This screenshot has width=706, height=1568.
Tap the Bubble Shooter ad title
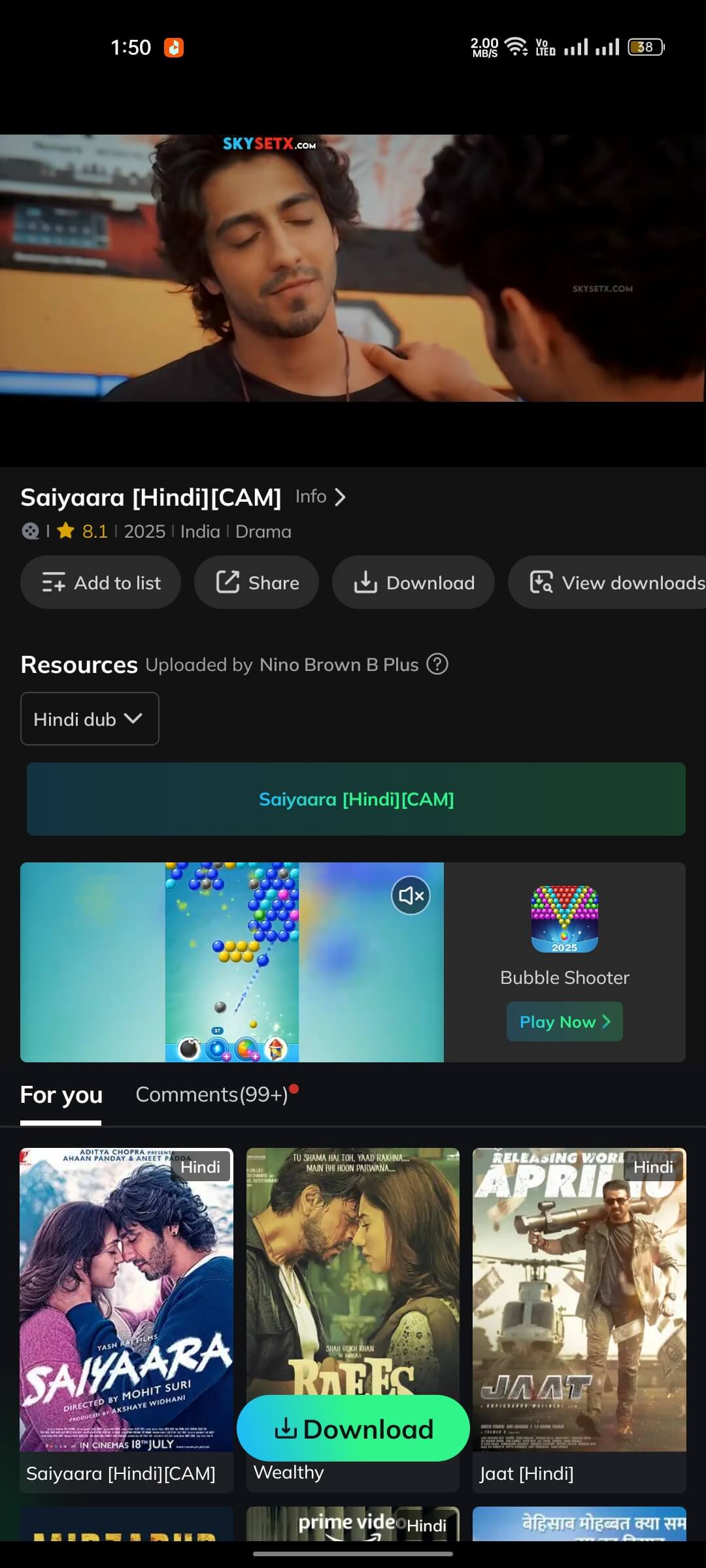coord(565,977)
